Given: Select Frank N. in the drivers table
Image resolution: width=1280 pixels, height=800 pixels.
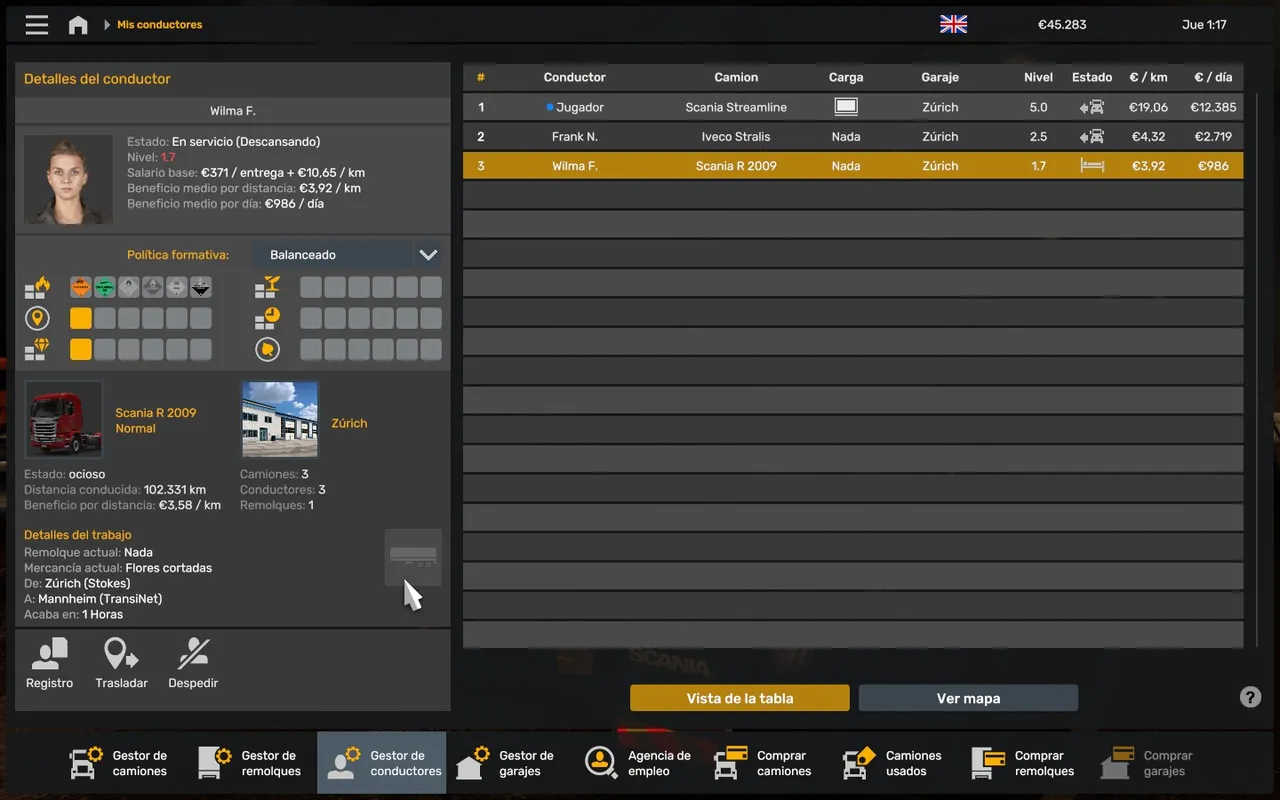Looking at the screenshot, I should click(x=575, y=136).
